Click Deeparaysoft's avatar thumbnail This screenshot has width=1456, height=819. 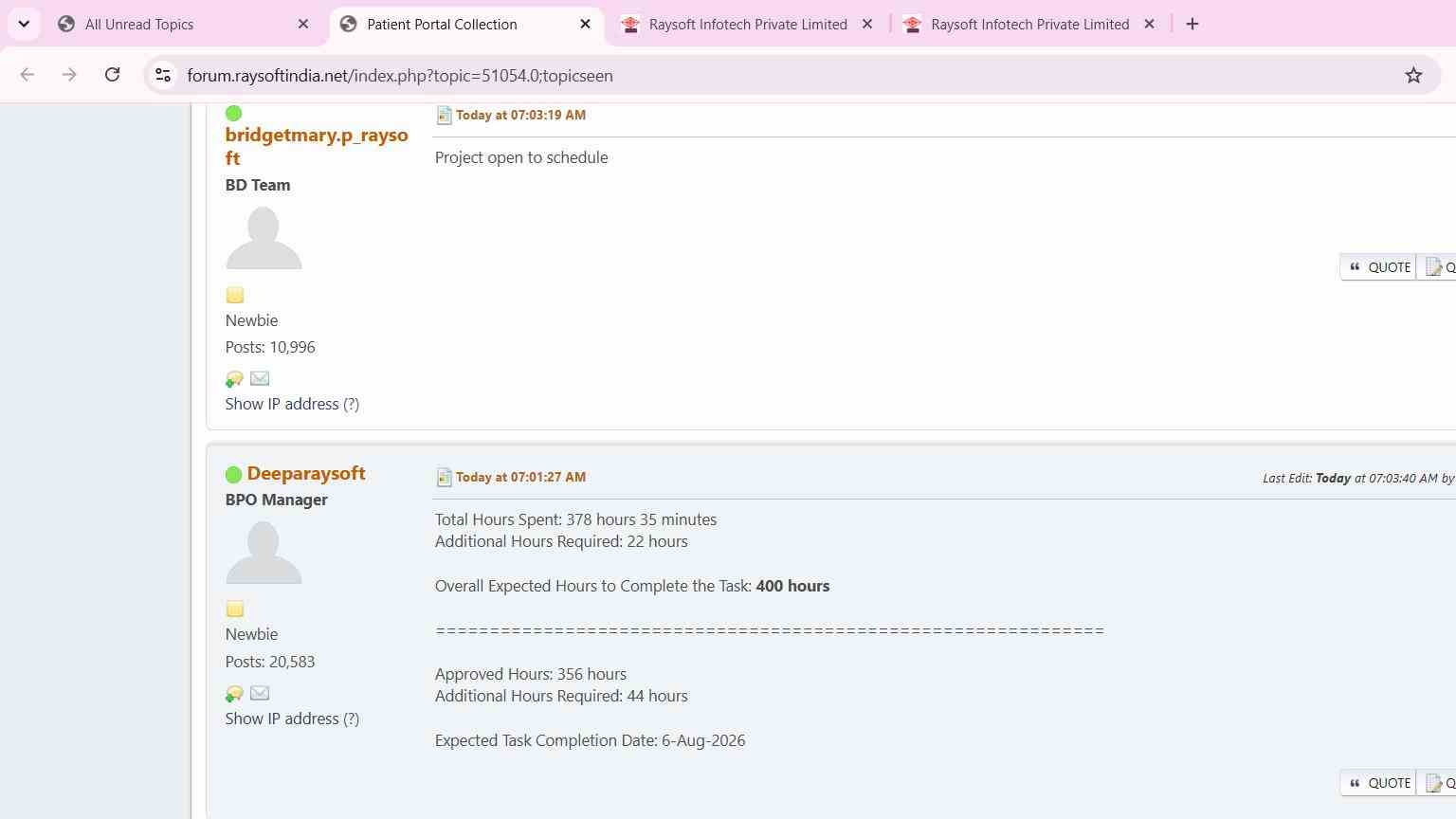264,552
